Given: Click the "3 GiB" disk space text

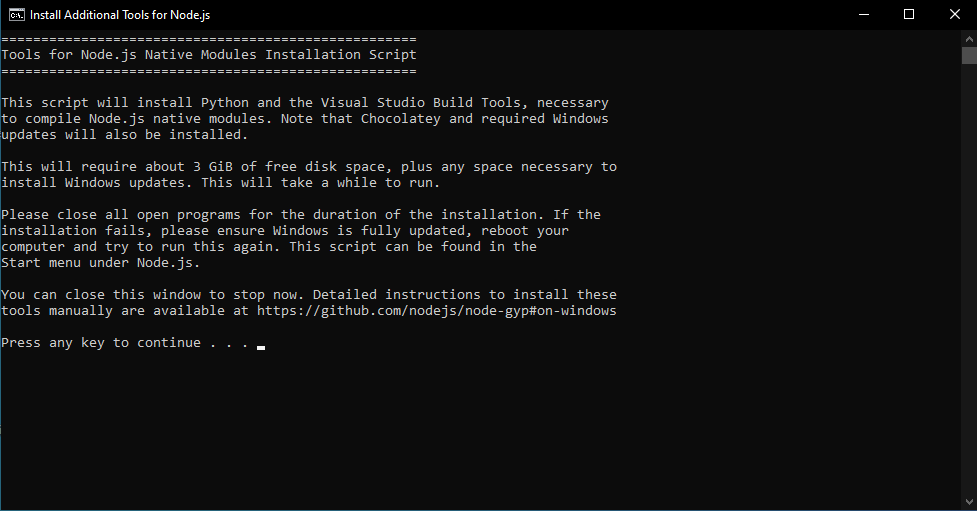Looking at the screenshot, I should [x=212, y=166].
